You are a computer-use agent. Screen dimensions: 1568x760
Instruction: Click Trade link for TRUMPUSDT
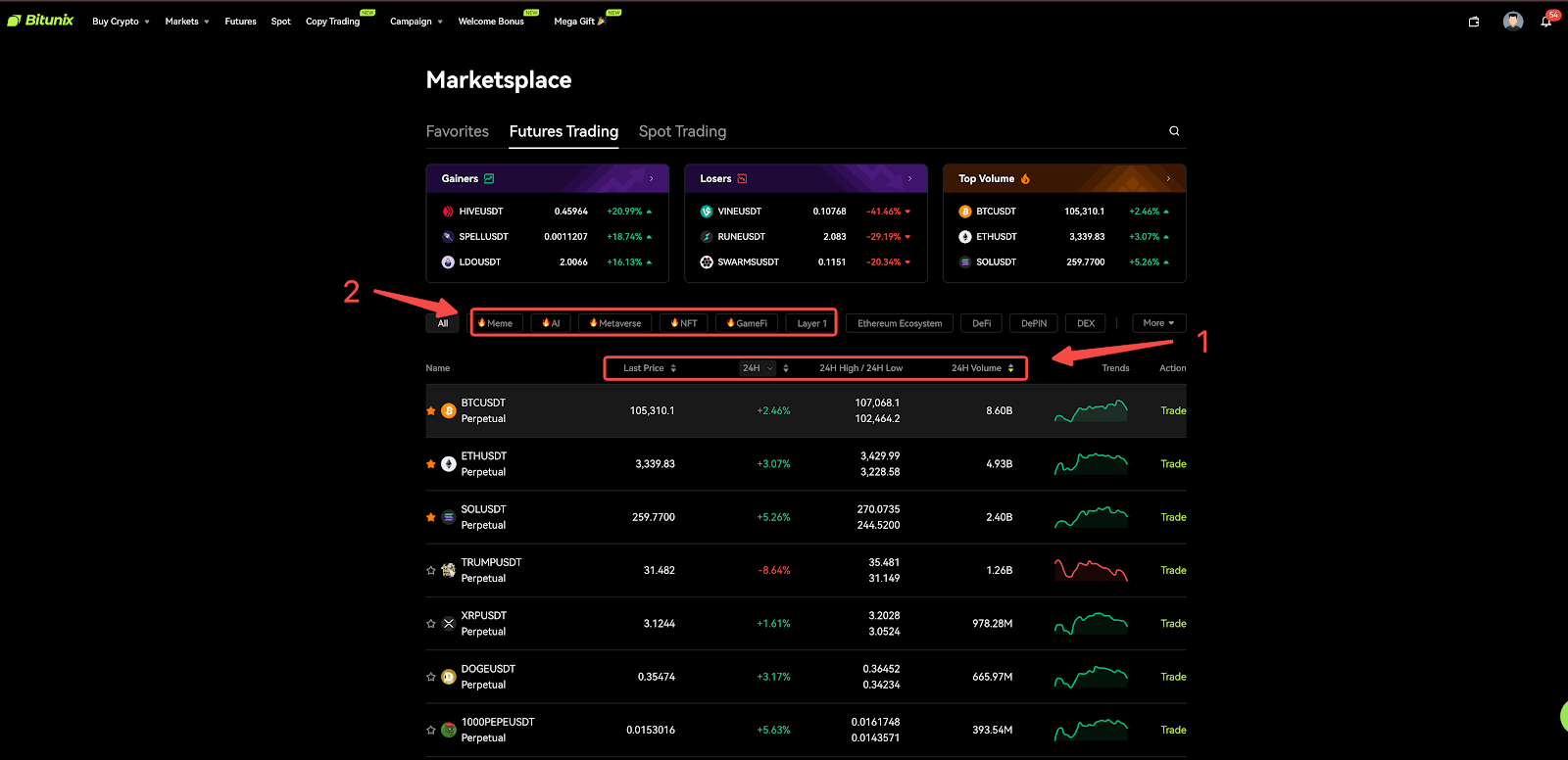(x=1173, y=570)
